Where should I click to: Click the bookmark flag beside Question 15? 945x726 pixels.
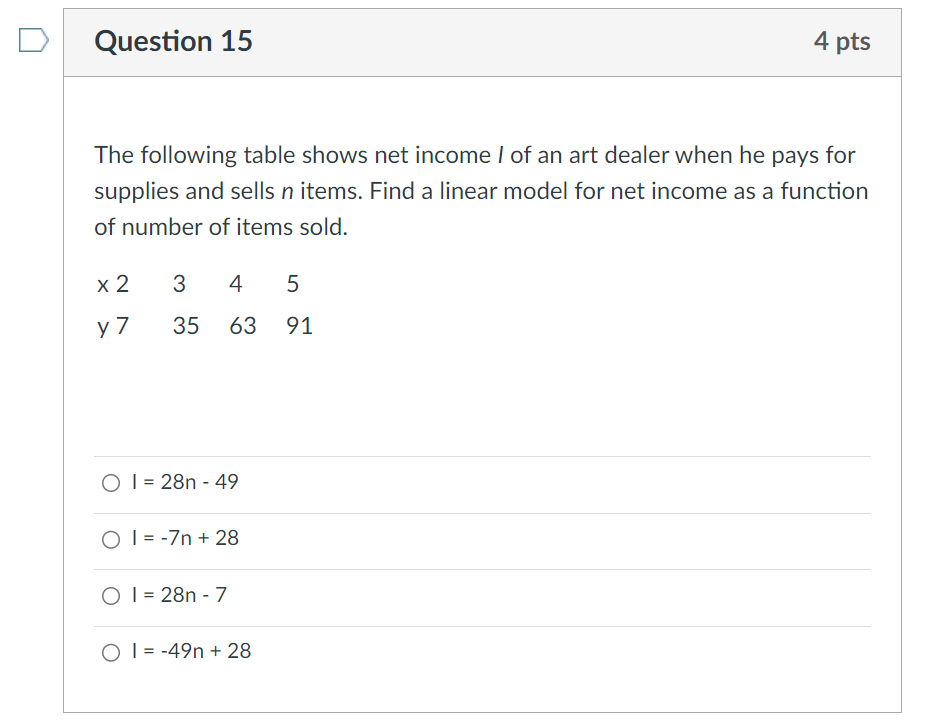(x=30, y=38)
